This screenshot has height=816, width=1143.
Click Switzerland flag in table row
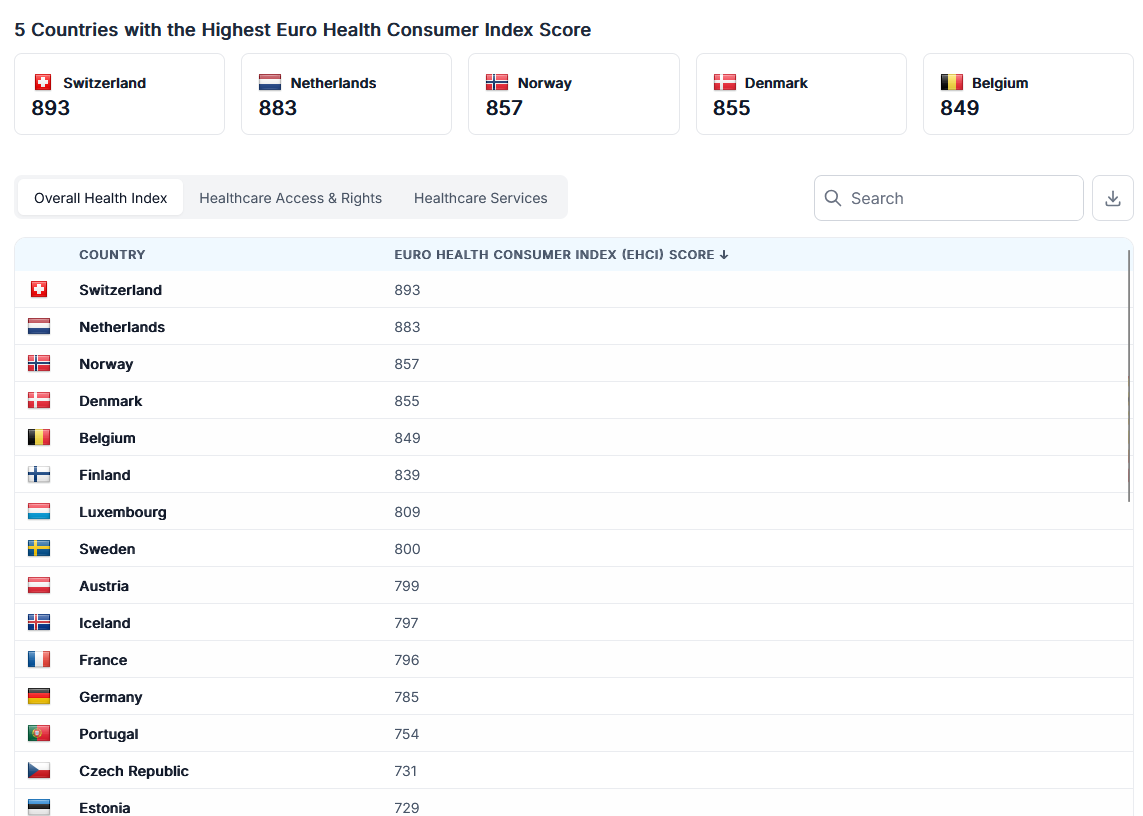click(39, 290)
